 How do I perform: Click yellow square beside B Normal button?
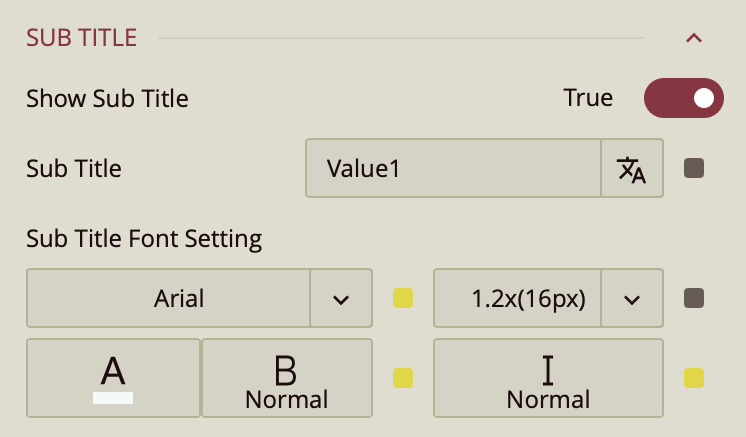point(403,378)
